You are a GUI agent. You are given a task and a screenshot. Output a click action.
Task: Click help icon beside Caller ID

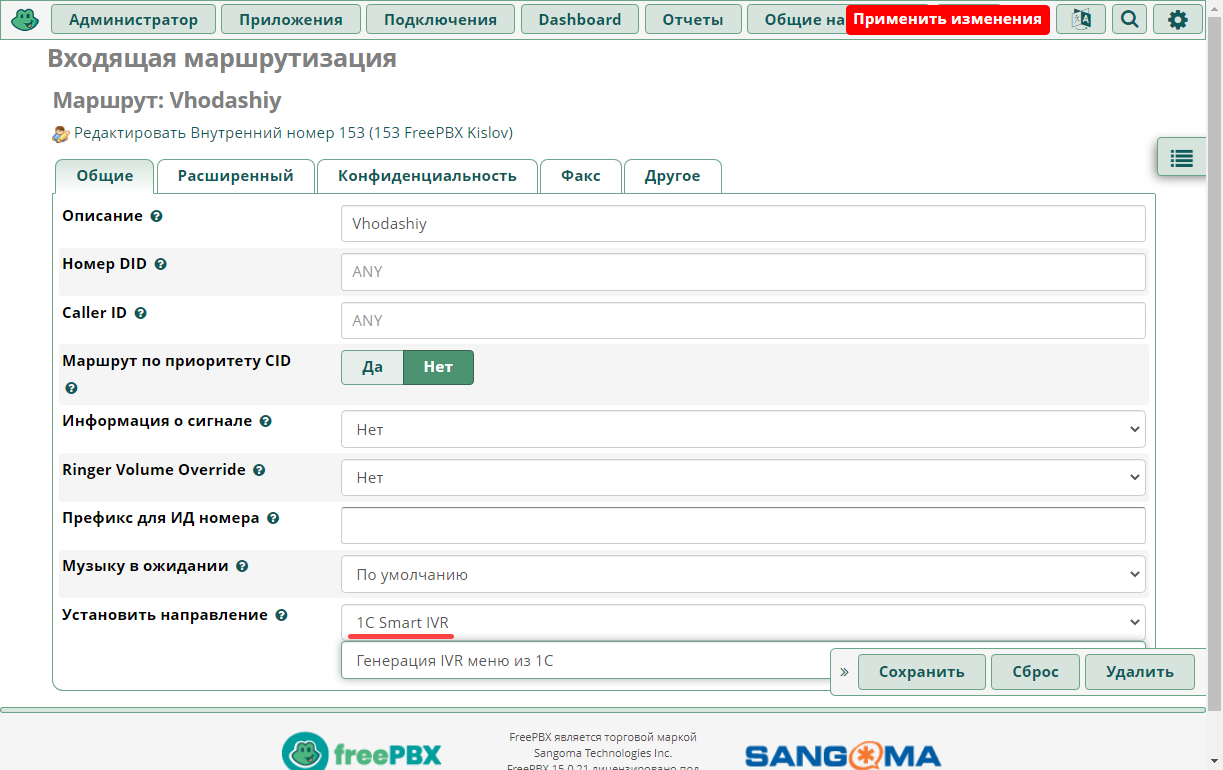pyautogui.click(x=140, y=313)
